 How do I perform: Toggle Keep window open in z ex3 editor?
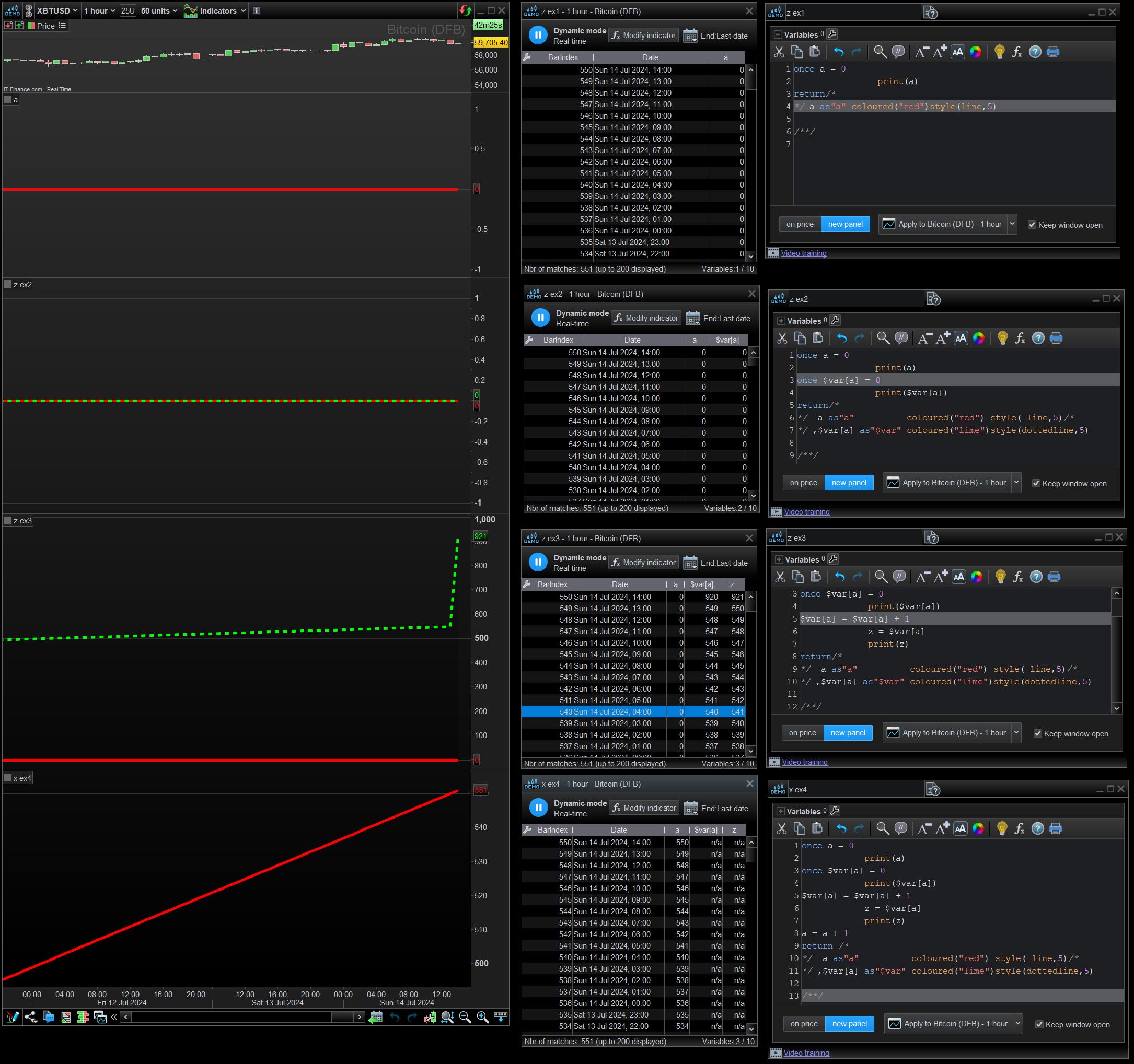1038,733
